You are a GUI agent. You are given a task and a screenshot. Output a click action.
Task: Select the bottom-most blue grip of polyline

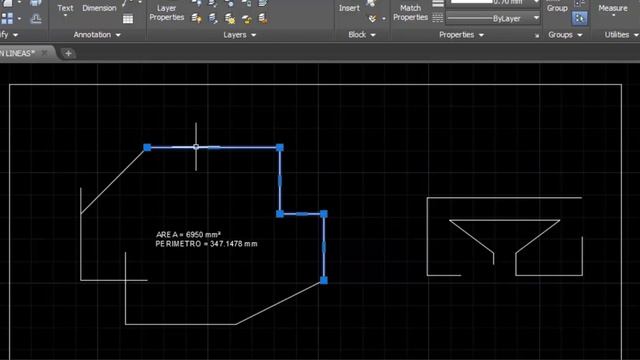324,280
